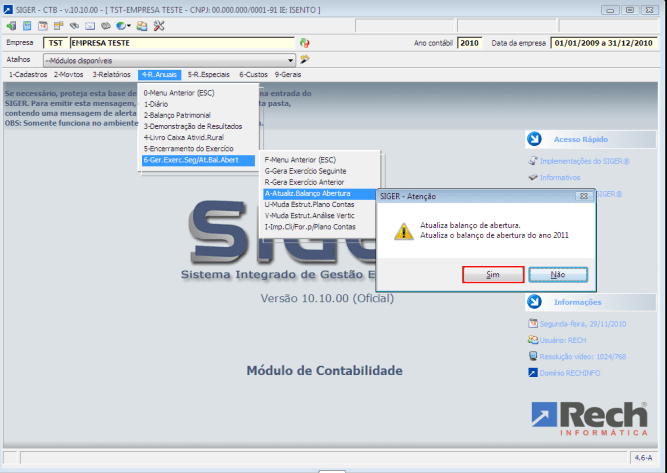
Task: Select F-Menu Anterior (ESC) submenu entry
Action: tap(319, 160)
